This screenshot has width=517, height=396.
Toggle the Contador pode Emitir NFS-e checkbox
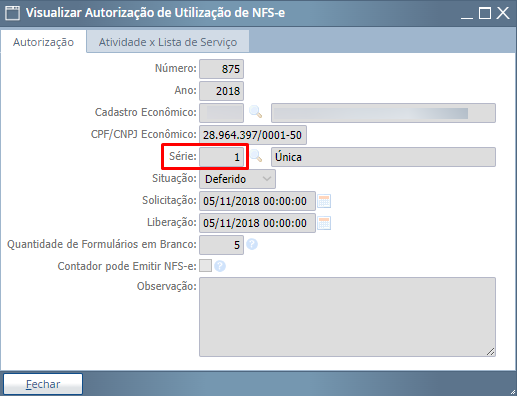coord(205,266)
